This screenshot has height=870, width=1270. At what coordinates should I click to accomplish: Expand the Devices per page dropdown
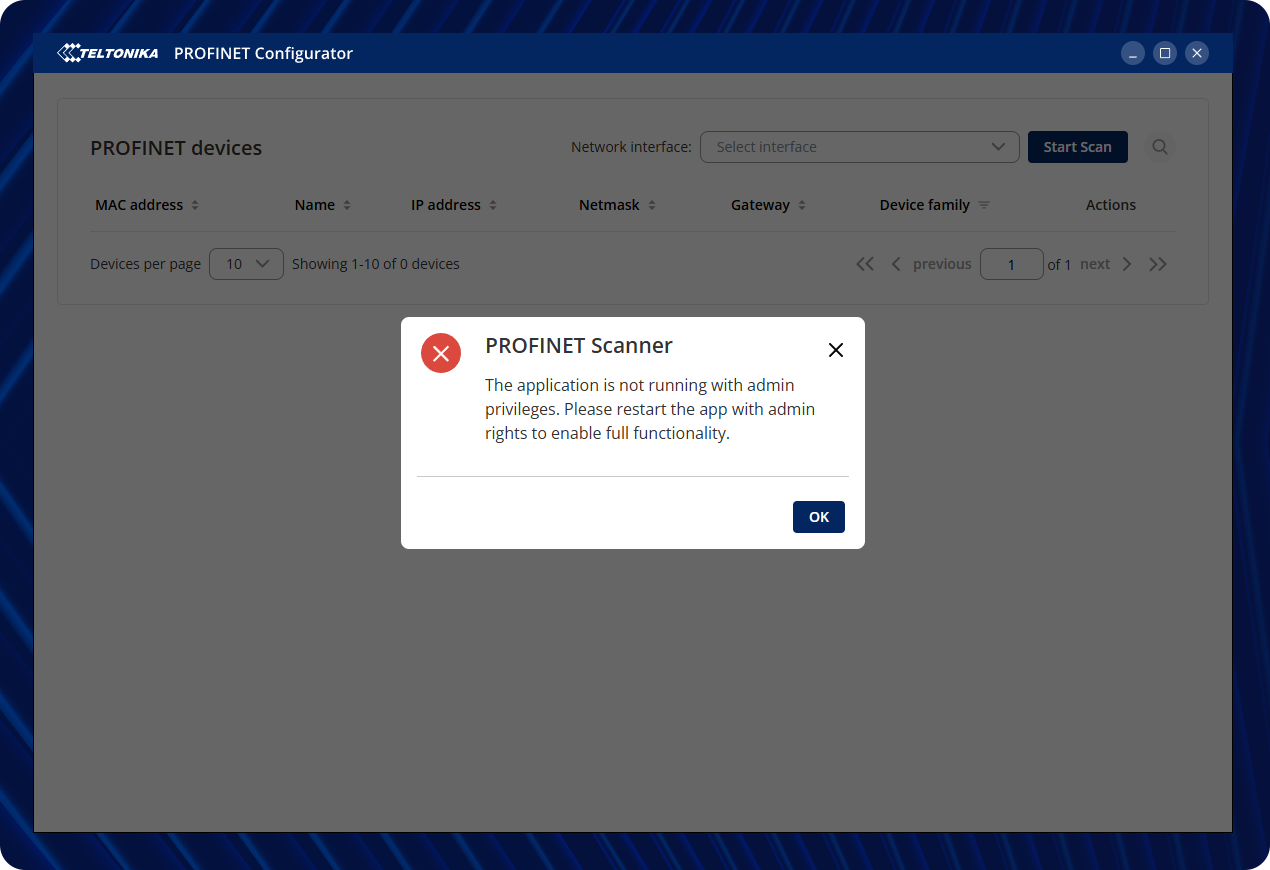[x=246, y=264]
